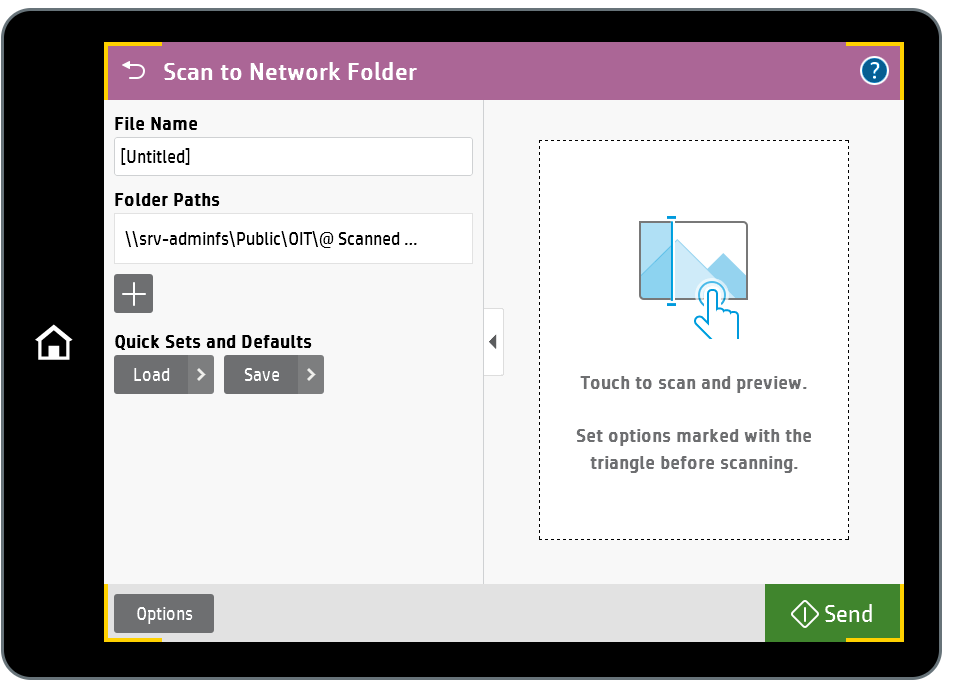This screenshot has height=681, width=962.
Task: Start the scan with Send
Action: (x=833, y=614)
